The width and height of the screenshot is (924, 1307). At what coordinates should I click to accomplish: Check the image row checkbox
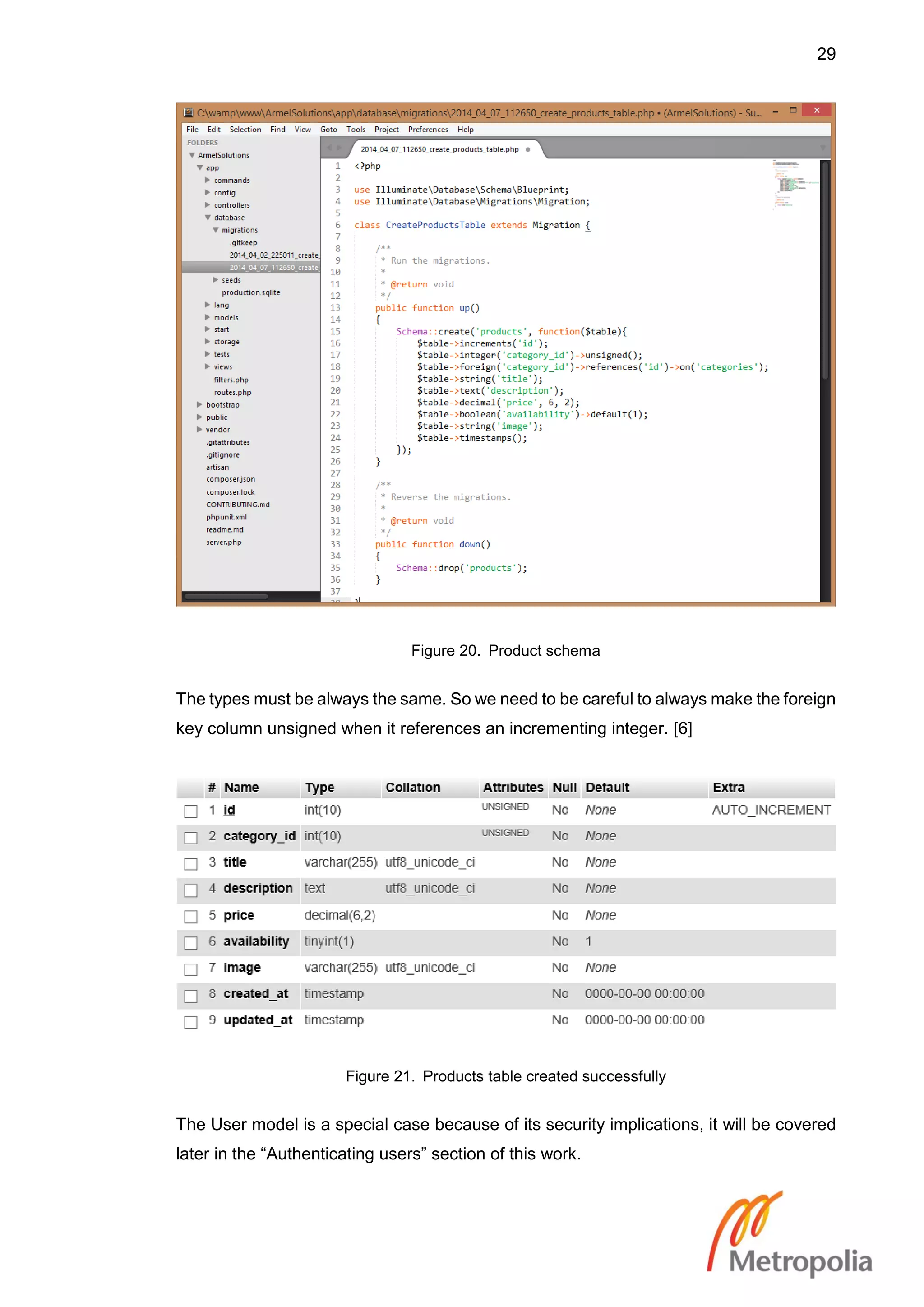pos(190,969)
